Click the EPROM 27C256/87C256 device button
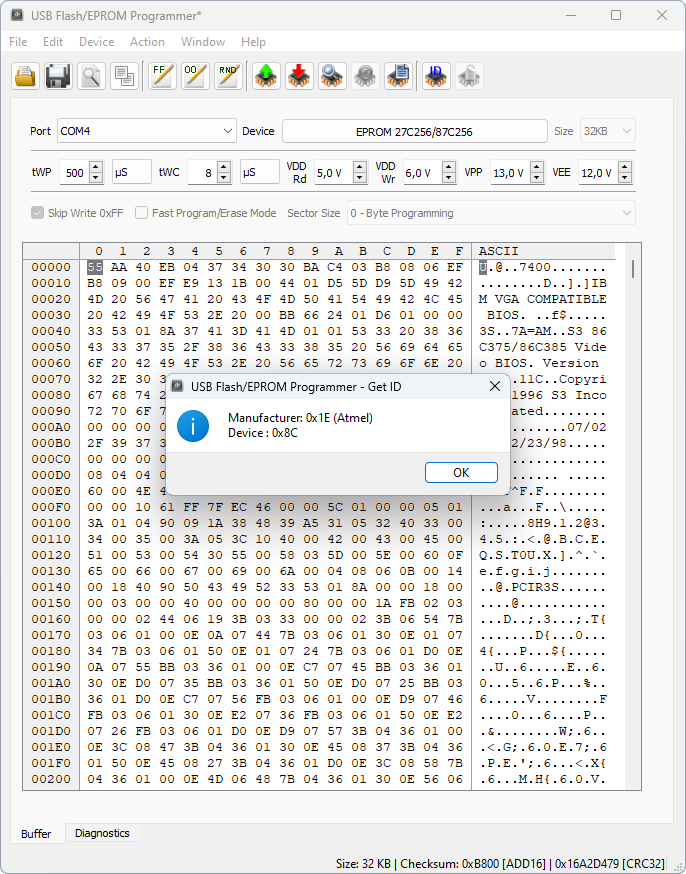The image size is (686, 874). [414, 132]
